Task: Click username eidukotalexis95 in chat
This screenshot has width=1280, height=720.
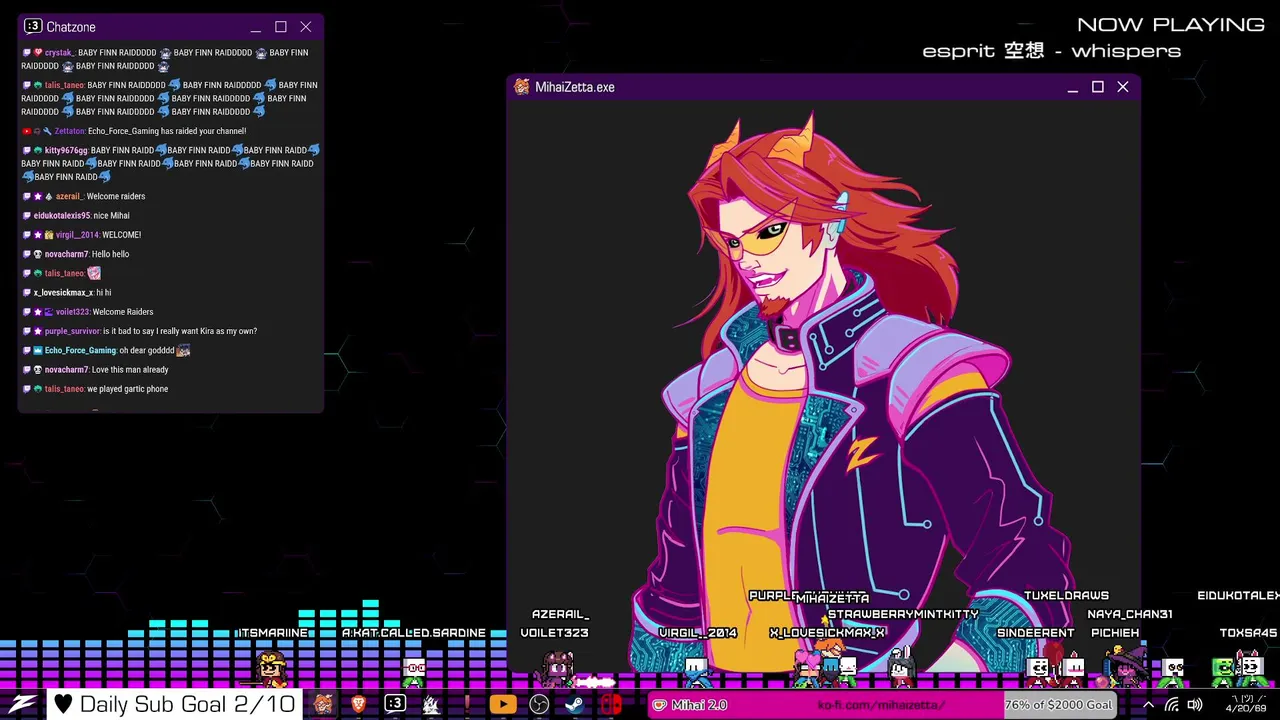Action: coord(62,215)
